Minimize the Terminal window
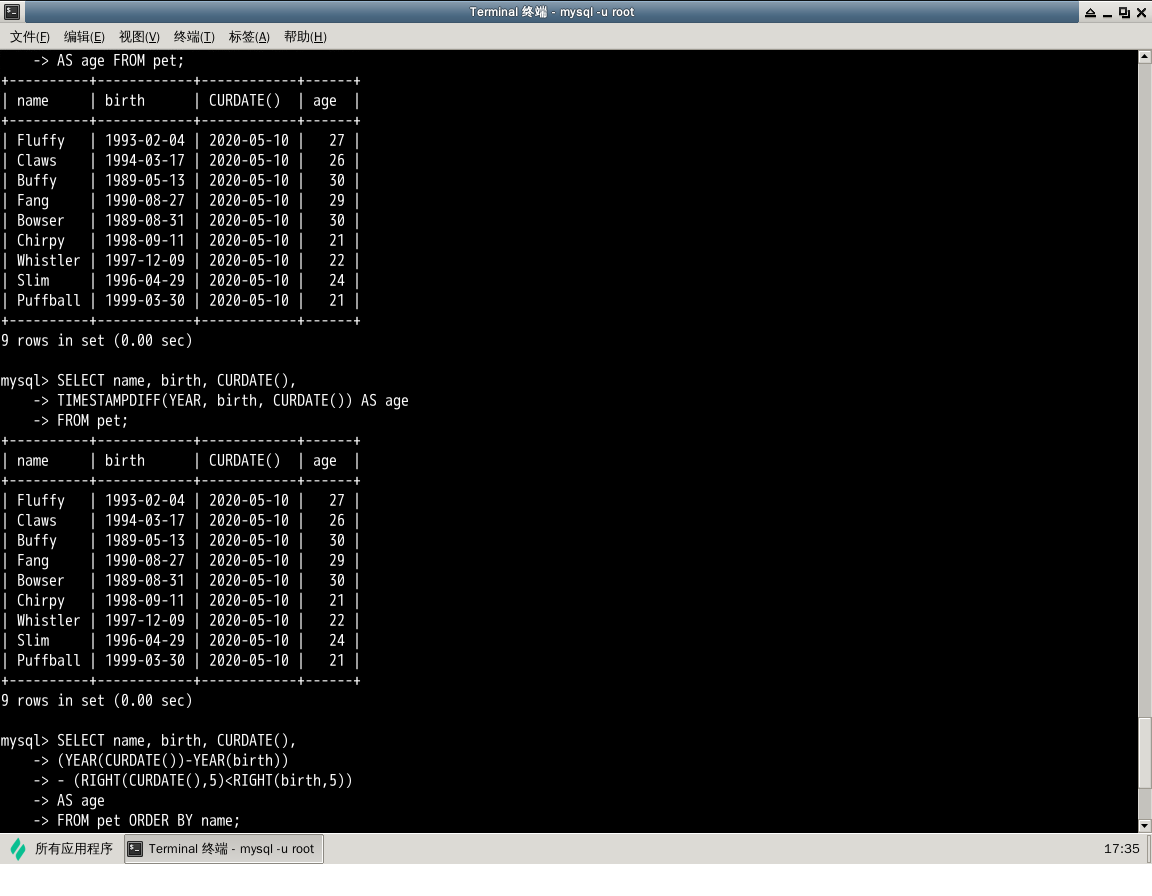 (x=1107, y=12)
